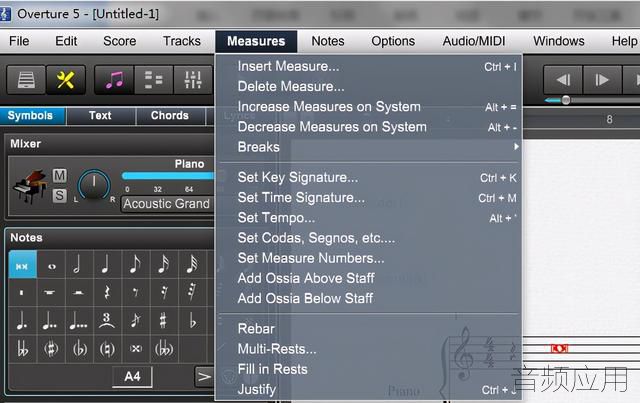Image resolution: width=640 pixels, height=403 pixels.
Task: Switch to the Text tab
Action: [x=100, y=116]
